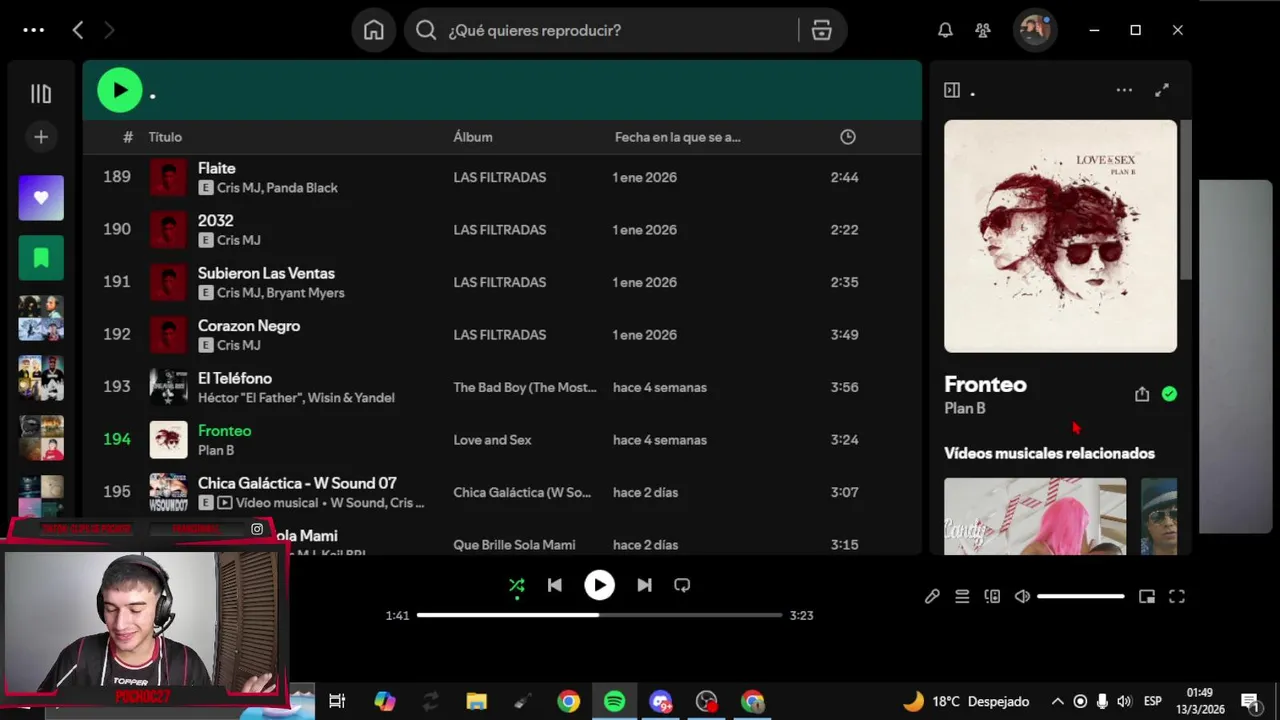
Task: Select the song Flaite
Action: 217,168
